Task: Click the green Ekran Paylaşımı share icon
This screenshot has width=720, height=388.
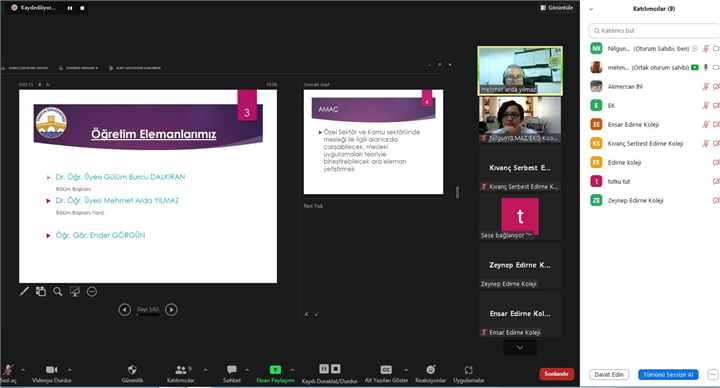Action: (275, 370)
